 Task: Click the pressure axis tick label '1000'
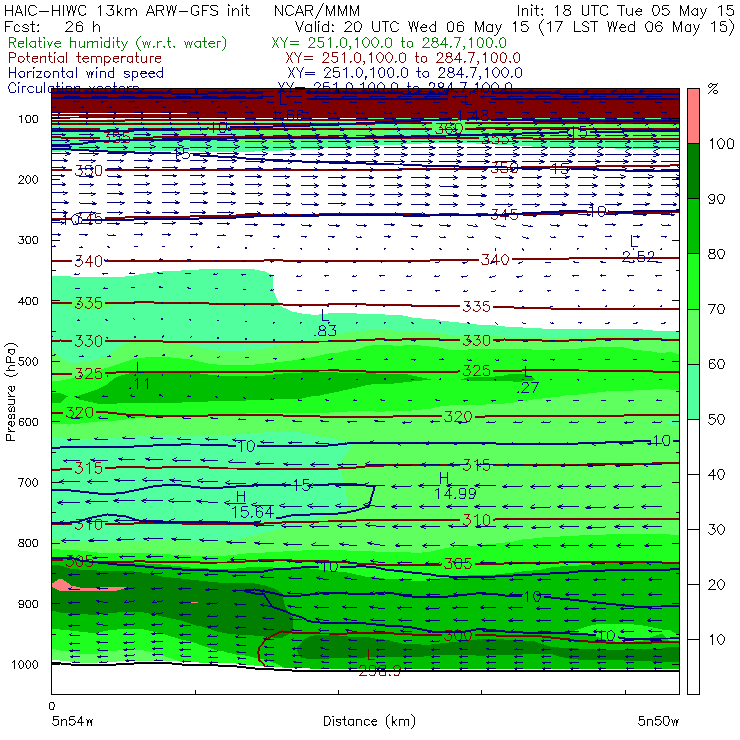[25, 664]
